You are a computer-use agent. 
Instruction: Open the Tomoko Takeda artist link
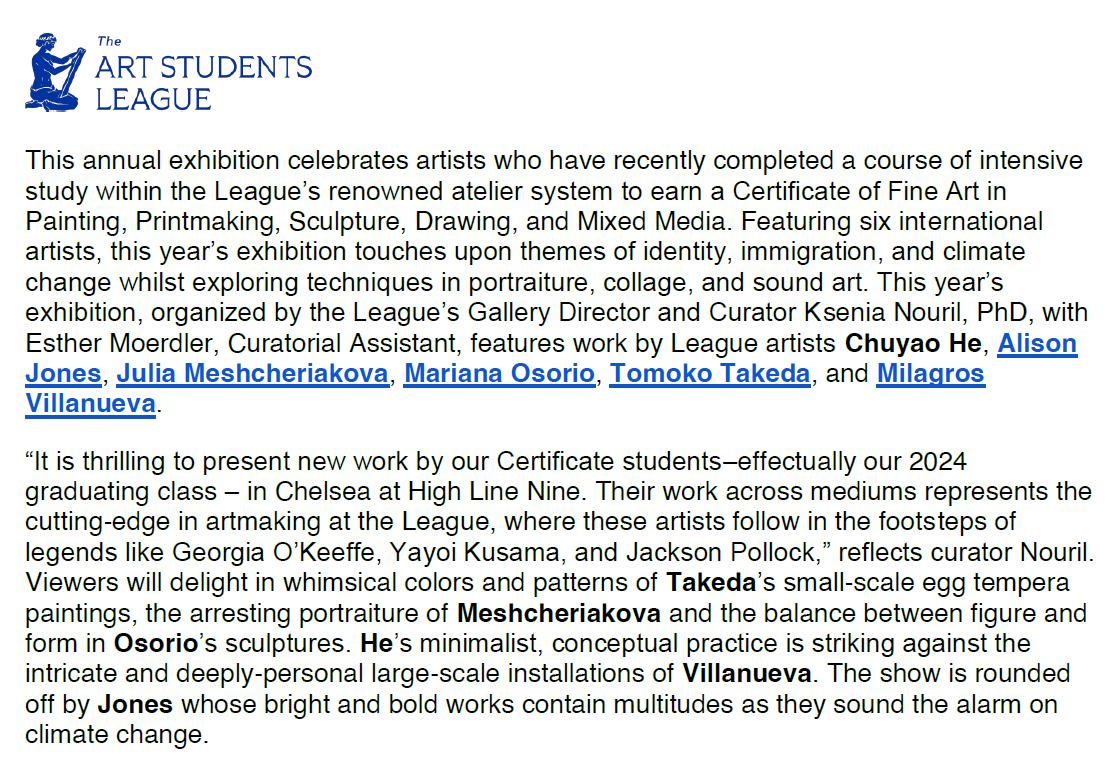pos(709,373)
